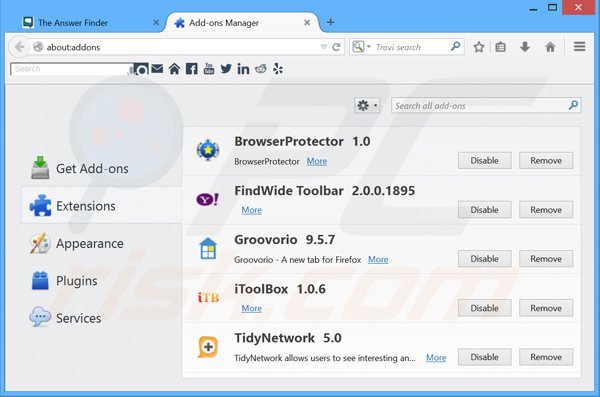Open LinkedIn from the toolbar
Image resolution: width=600 pixels, height=397 pixels.
coord(243,69)
